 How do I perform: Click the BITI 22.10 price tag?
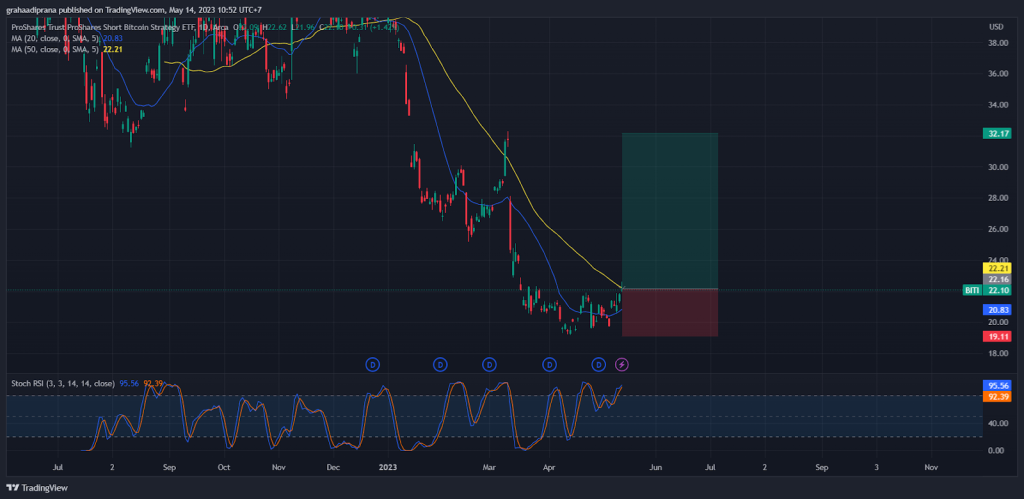[987, 290]
